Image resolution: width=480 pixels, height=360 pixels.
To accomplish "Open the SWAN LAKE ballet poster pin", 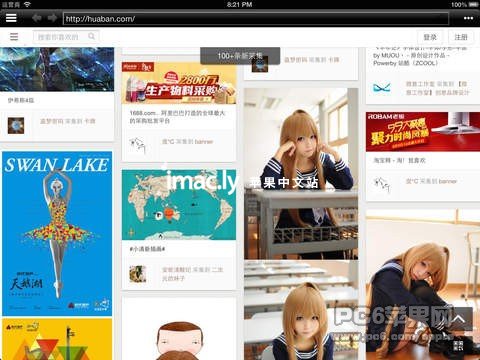I will (x=57, y=233).
